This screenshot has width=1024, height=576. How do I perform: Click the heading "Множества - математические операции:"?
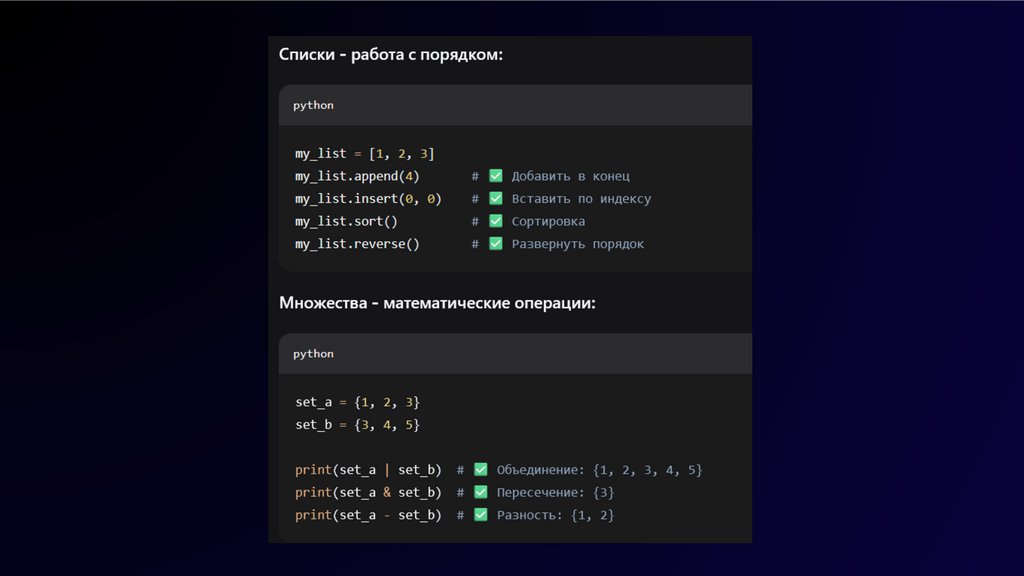pos(437,302)
